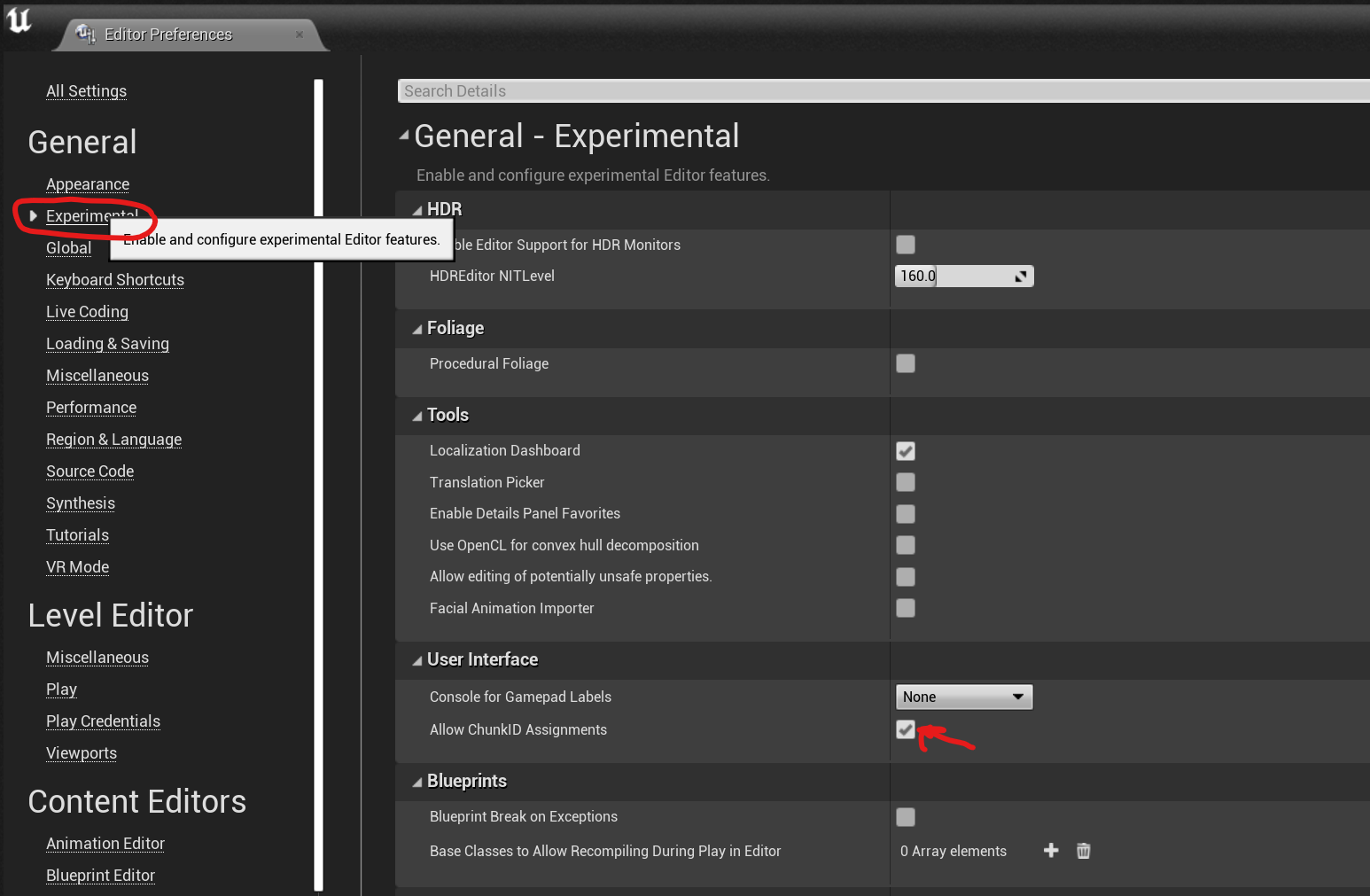
Task: Open General Miscellaneous settings
Action: (97, 376)
